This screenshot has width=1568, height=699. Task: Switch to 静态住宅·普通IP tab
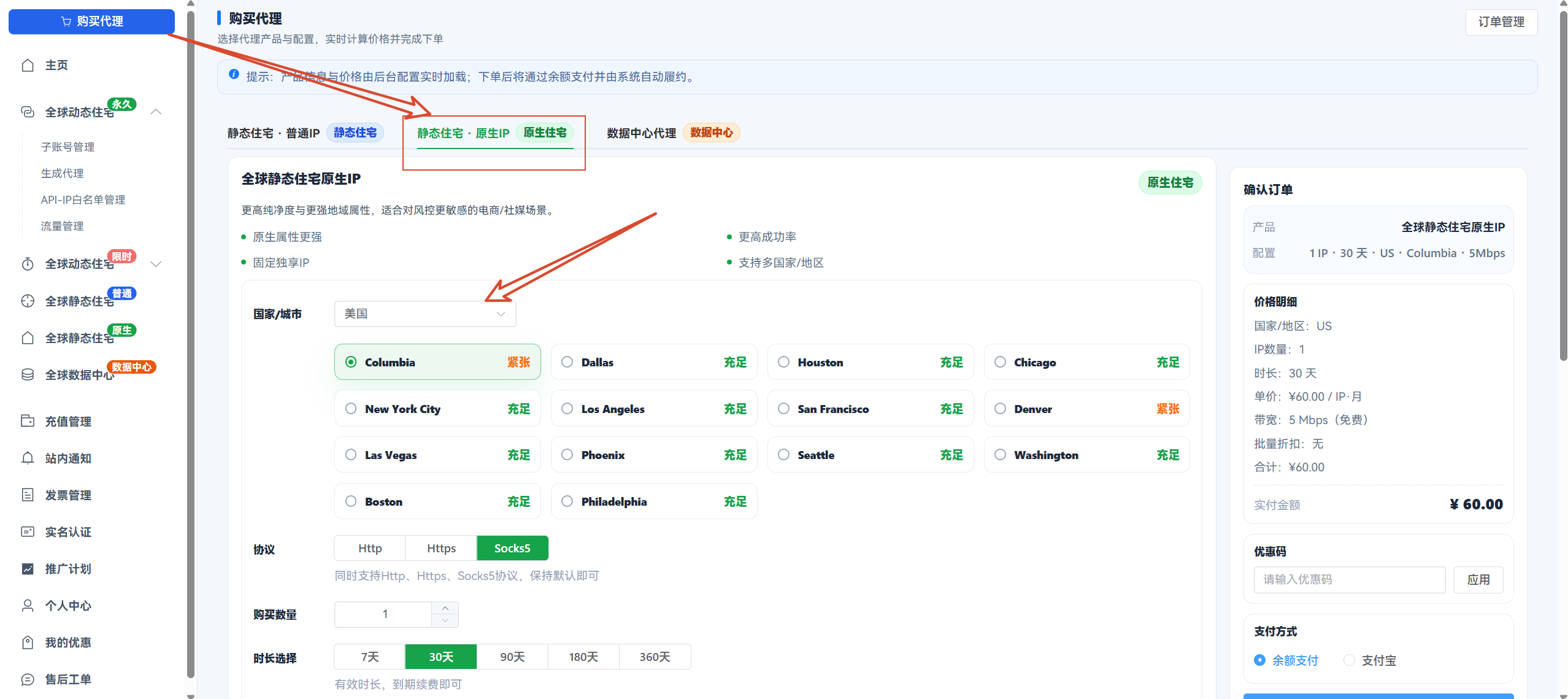pyautogui.click(x=305, y=133)
